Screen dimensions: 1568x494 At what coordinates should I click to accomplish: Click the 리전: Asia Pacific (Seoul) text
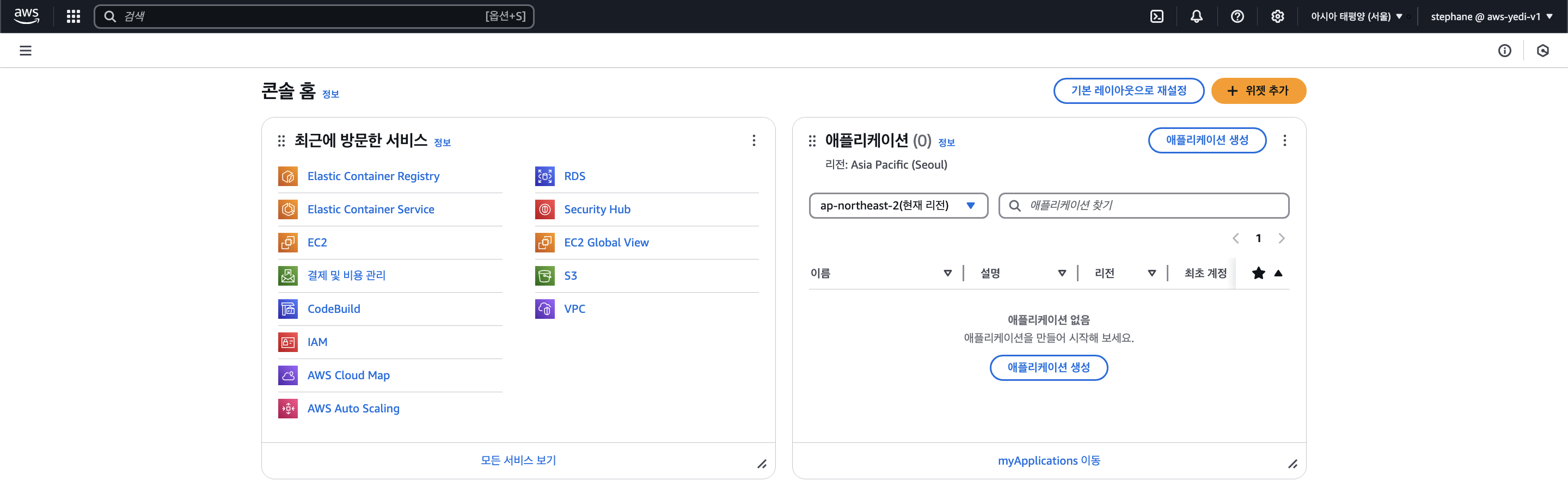point(886,165)
